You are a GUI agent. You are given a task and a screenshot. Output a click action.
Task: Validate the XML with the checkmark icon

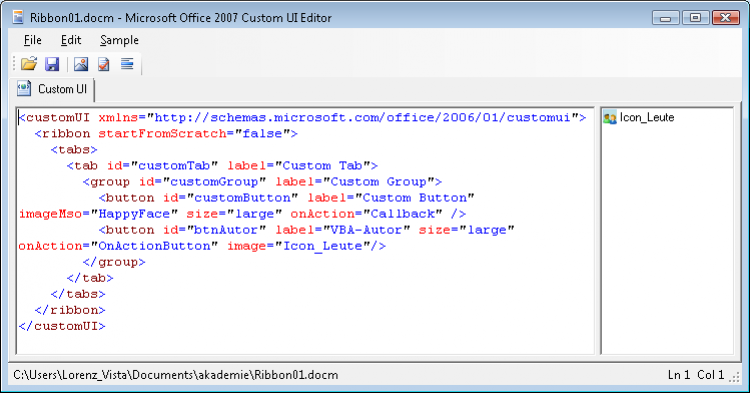coord(103,64)
